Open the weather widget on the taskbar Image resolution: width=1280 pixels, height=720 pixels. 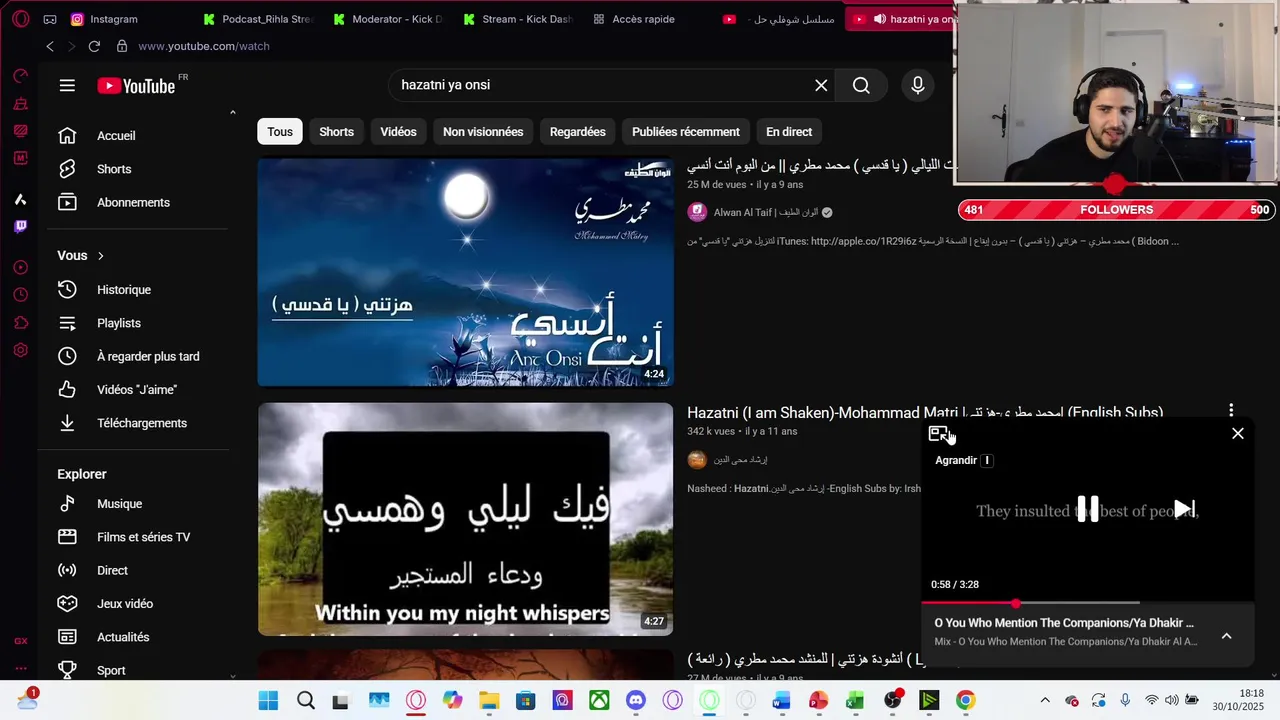click(27, 700)
